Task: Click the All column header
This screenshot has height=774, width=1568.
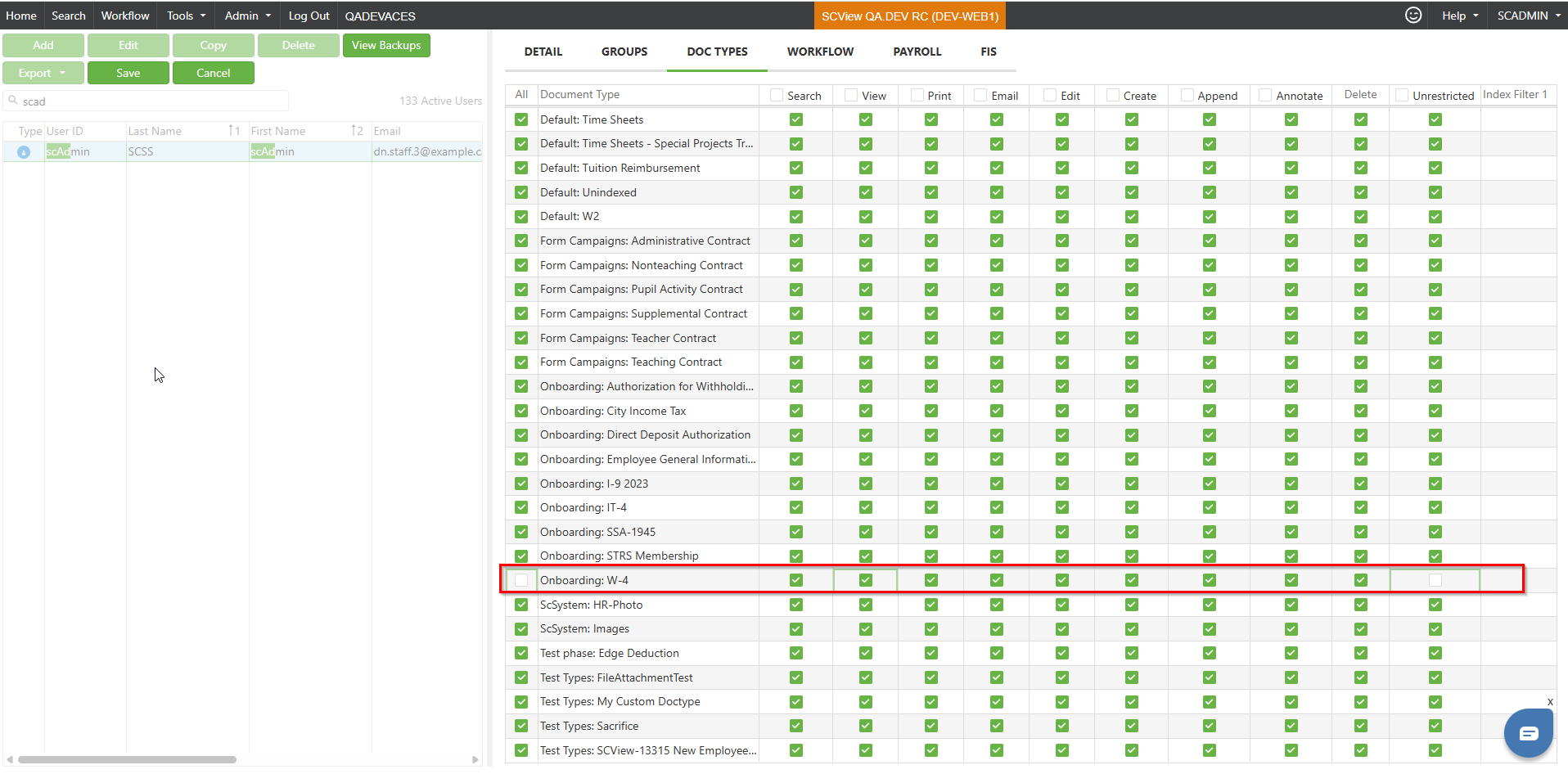Action: 521,95
